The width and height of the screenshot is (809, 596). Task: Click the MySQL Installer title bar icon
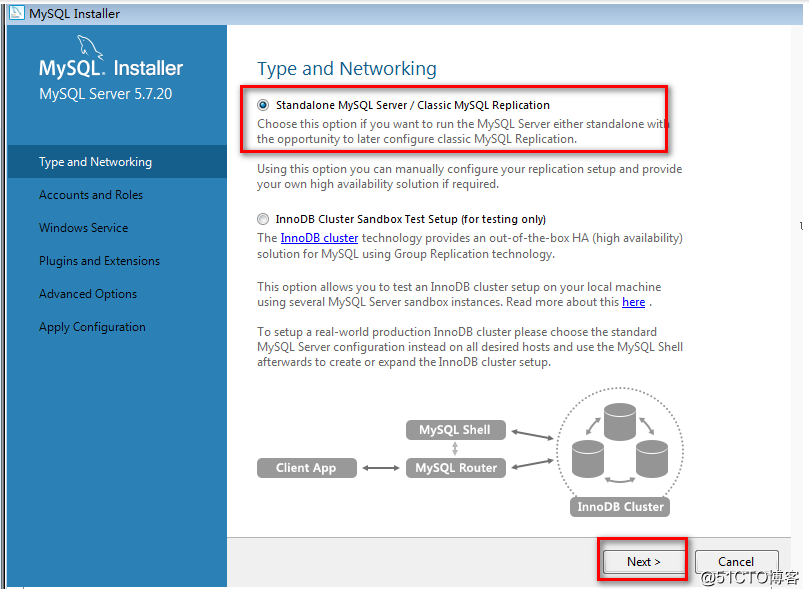tap(17, 12)
